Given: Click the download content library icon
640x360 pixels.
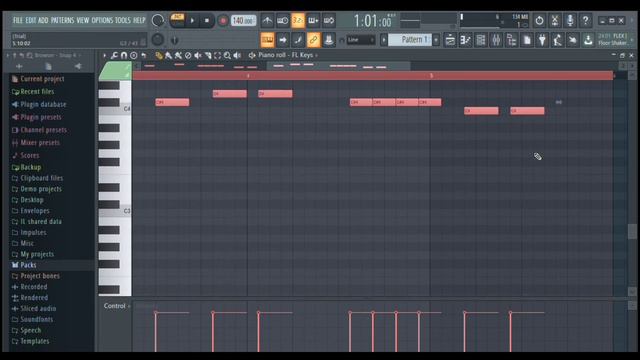Looking at the screenshot, I should pos(588,40).
